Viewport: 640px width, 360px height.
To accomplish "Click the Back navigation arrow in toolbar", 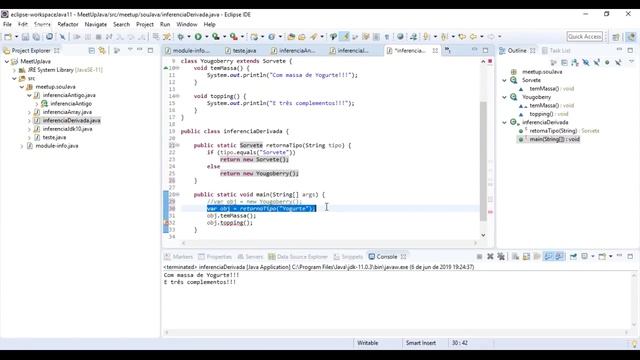I will [473, 37].
